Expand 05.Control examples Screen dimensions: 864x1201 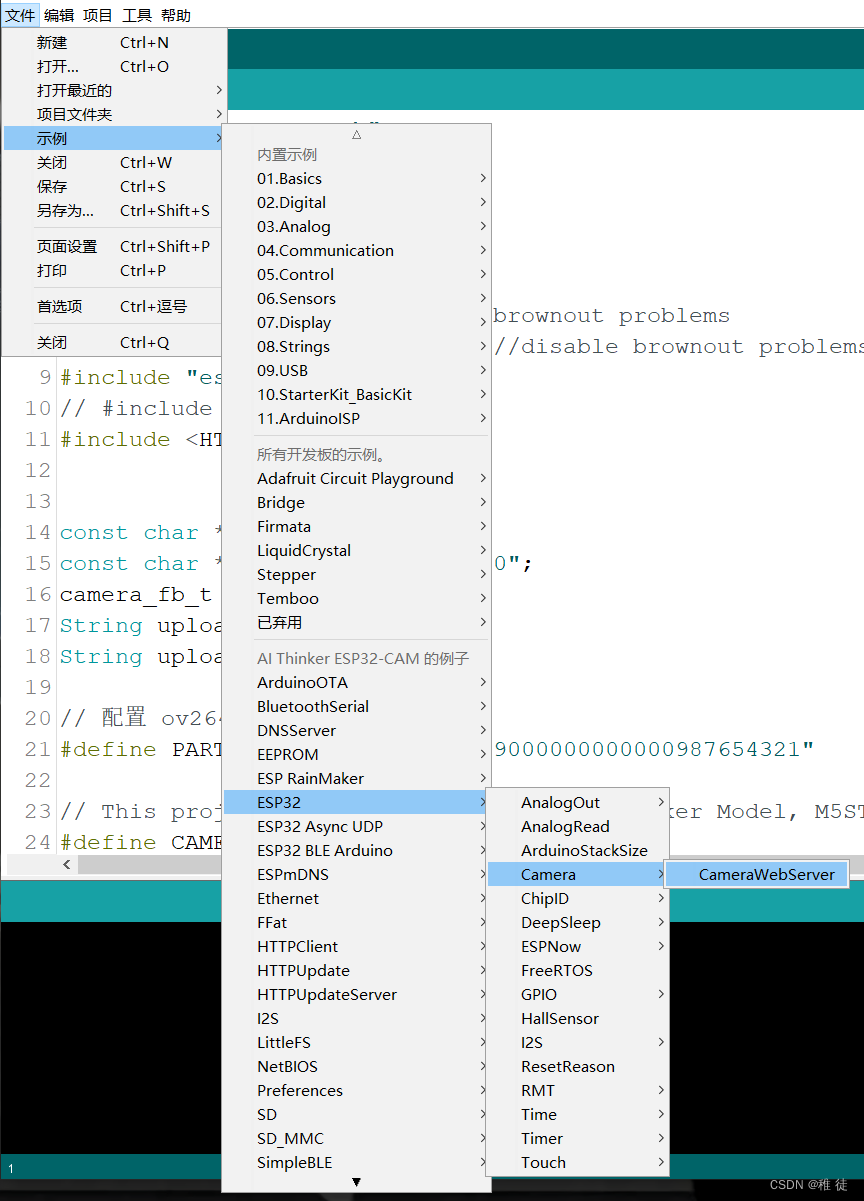coord(356,275)
